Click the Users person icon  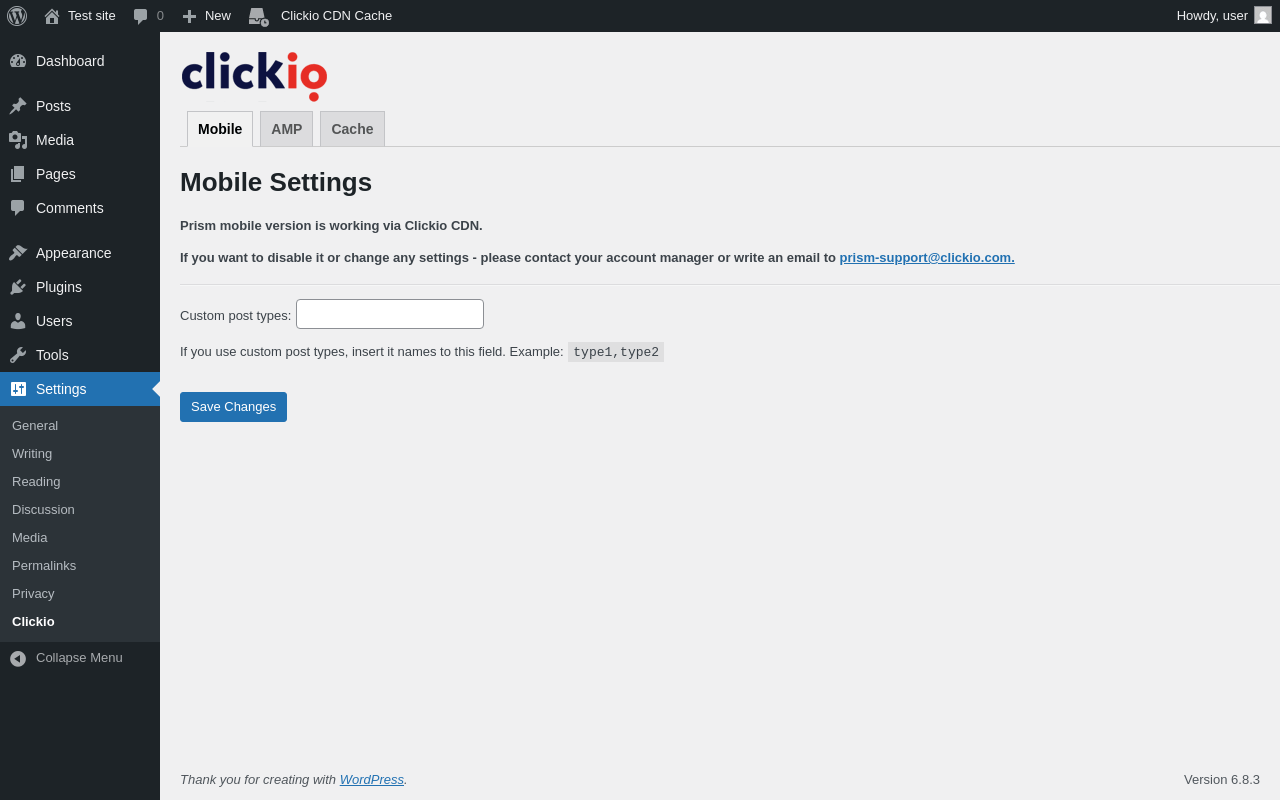pos(18,321)
